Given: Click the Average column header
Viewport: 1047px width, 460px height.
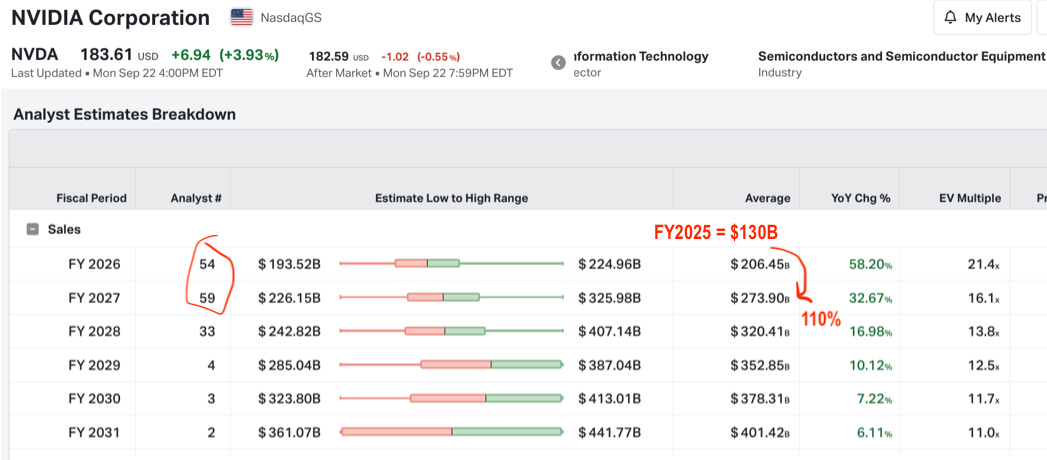Looking at the screenshot, I should tap(767, 198).
